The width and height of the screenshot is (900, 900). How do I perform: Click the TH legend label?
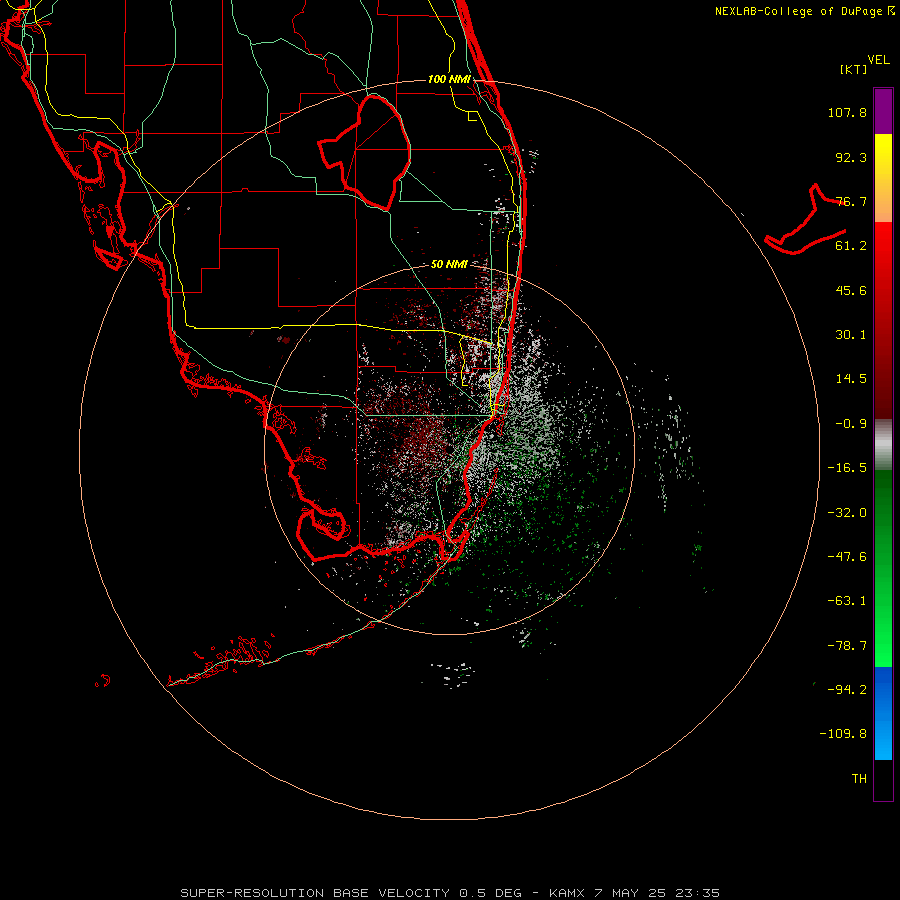click(859, 779)
